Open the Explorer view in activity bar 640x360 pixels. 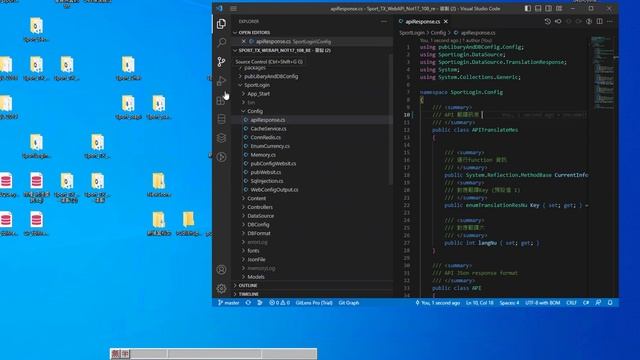pos(221,24)
